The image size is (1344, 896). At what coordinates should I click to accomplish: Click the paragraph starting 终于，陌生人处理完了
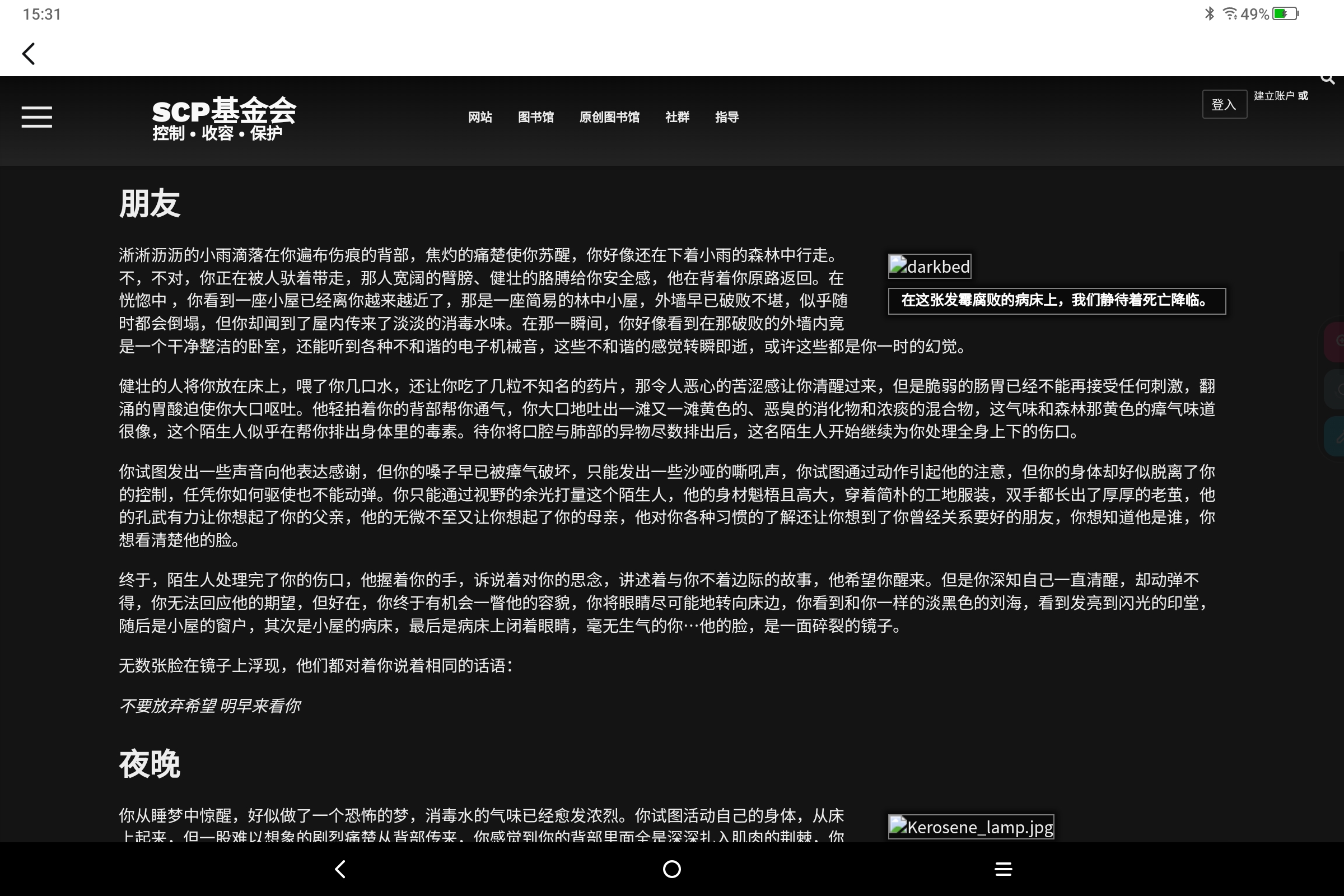point(665,603)
